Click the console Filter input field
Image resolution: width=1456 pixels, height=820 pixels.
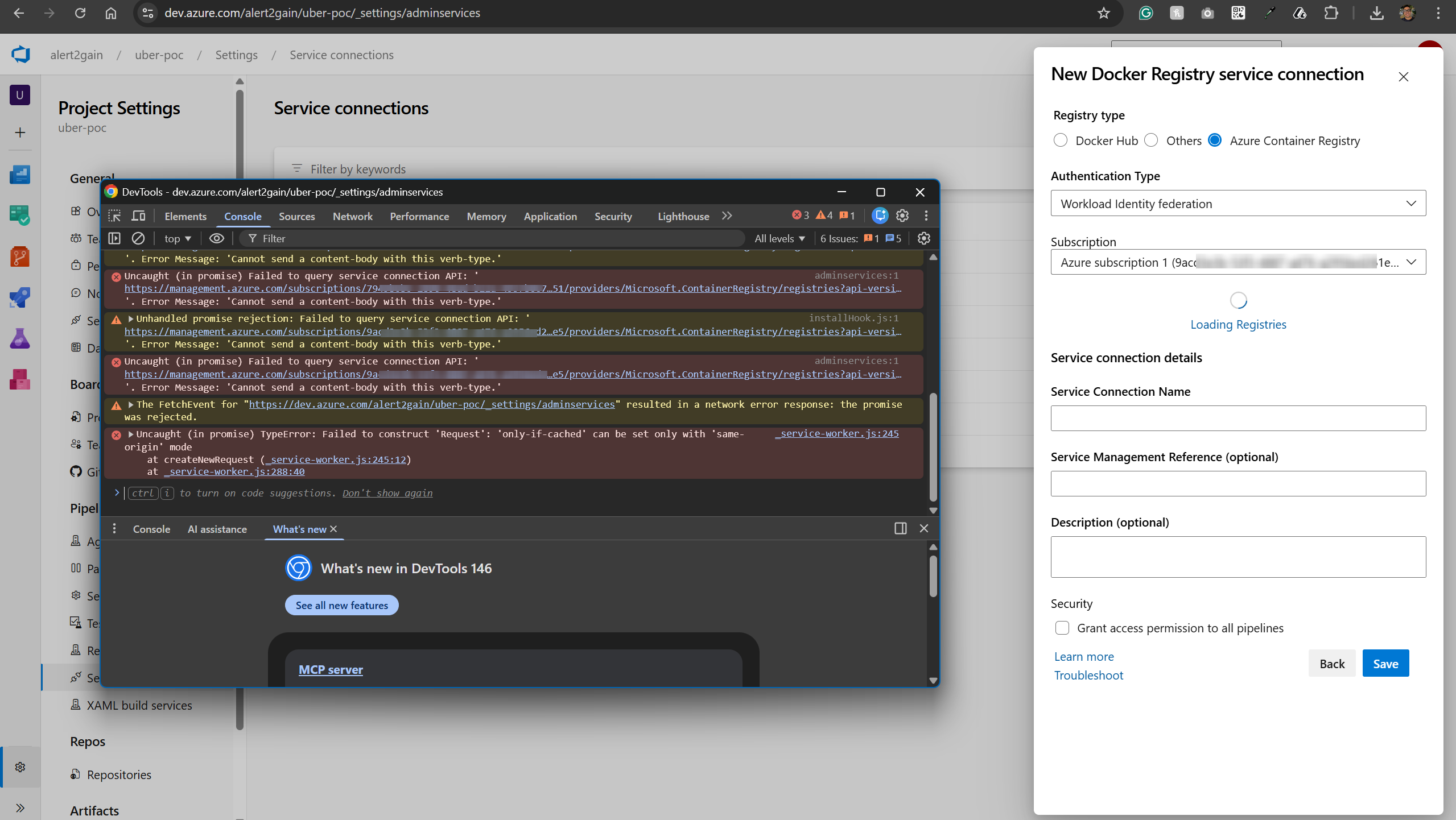(492, 239)
